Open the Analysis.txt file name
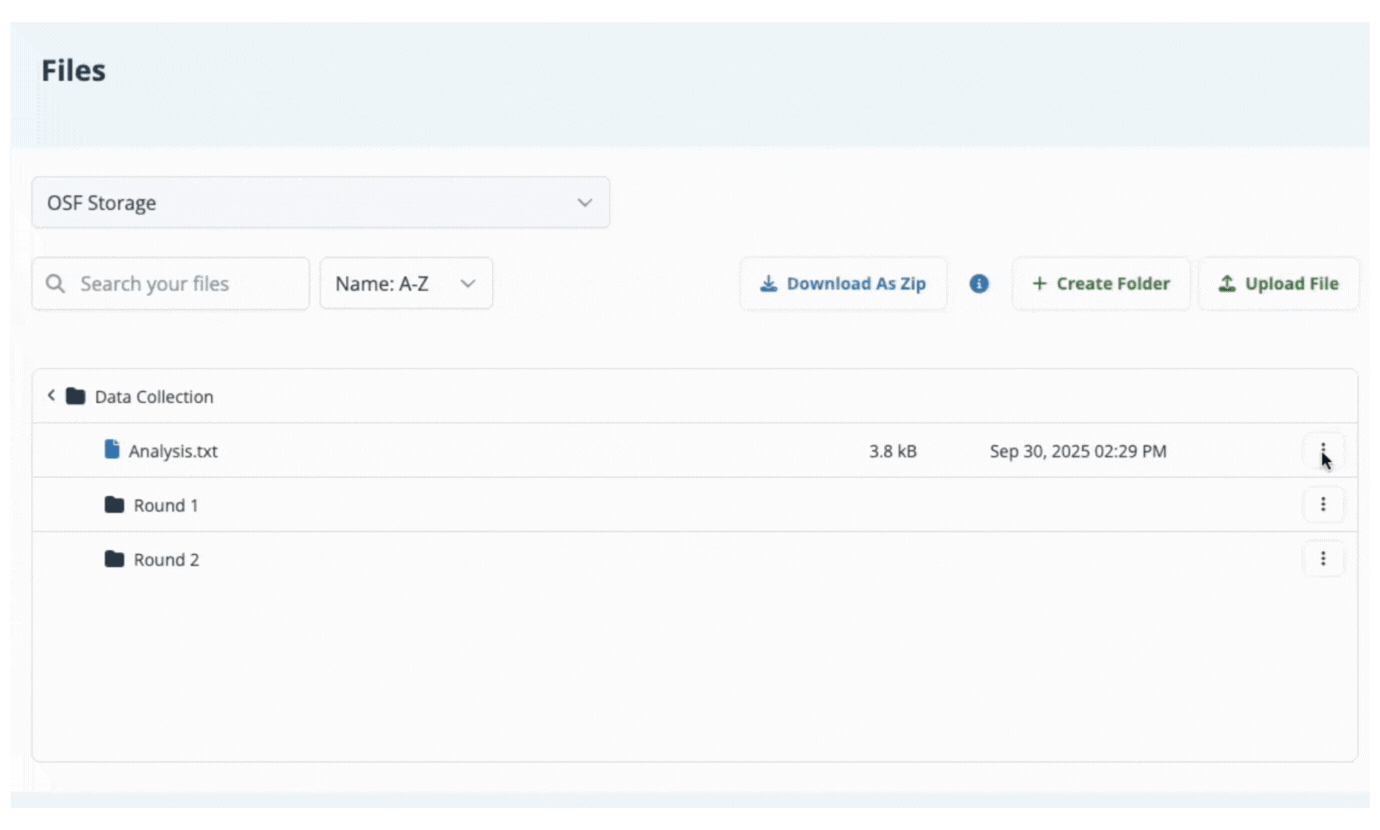Viewport: 1380px width, 830px height. [x=173, y=451]
